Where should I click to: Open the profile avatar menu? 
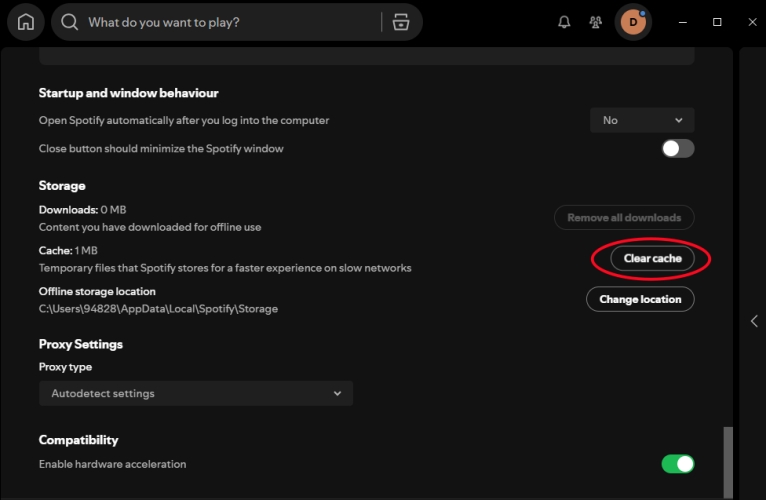click(x=633, y=22)
